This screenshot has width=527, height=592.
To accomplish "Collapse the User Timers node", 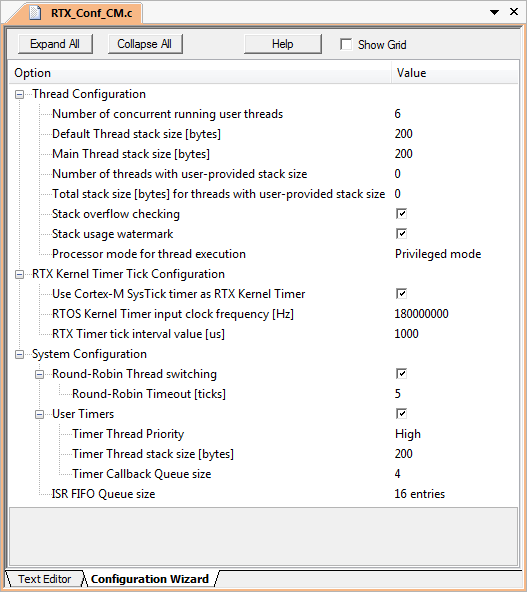I will 39,414.
